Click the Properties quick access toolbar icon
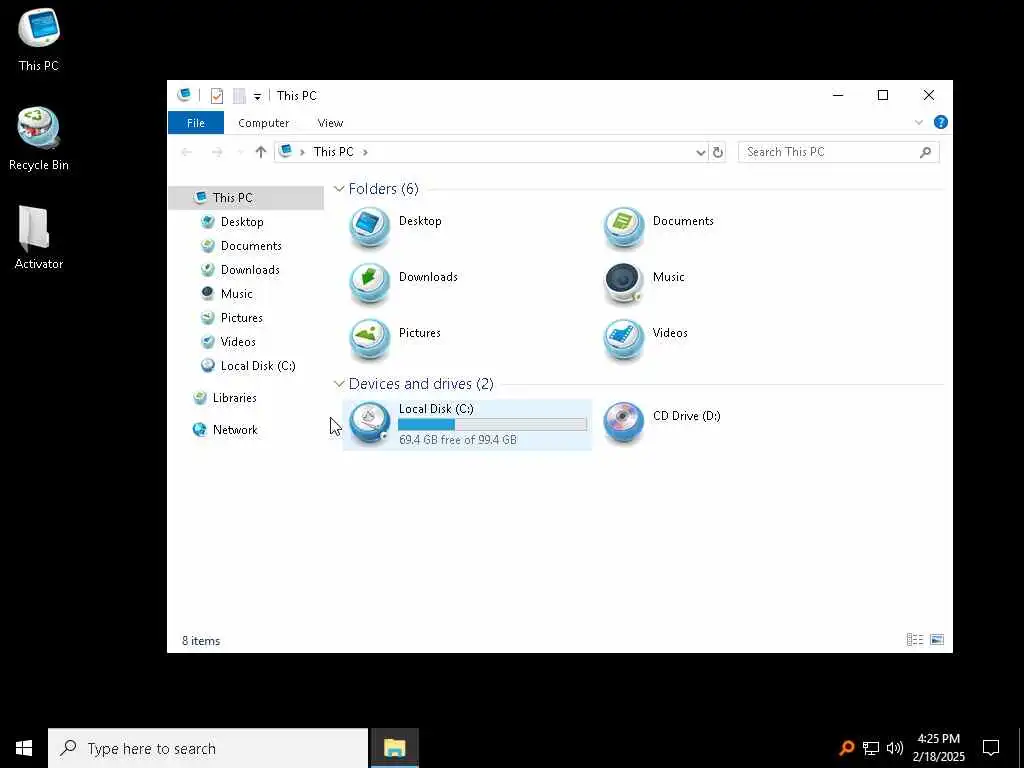This screenshot has width=1024, height=768. (217, 96)
